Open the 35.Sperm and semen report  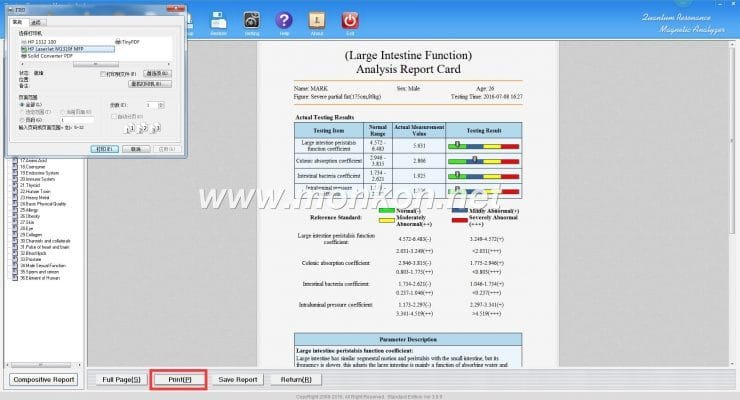pos(39,272)
